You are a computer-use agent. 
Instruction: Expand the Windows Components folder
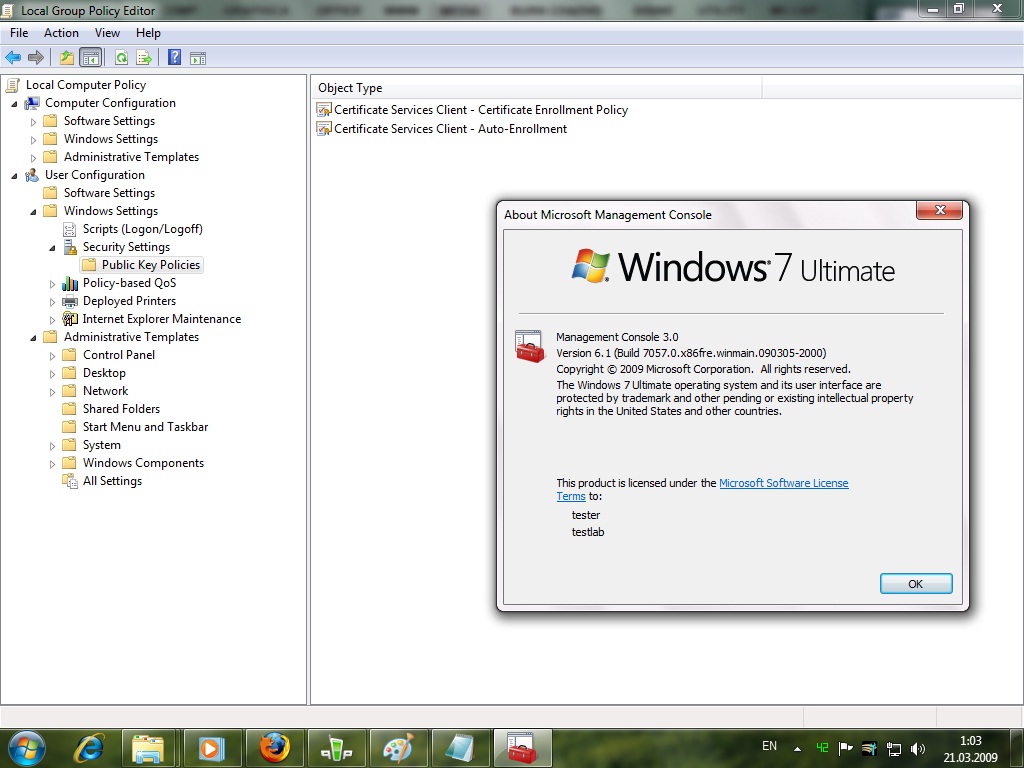(52, 464)
